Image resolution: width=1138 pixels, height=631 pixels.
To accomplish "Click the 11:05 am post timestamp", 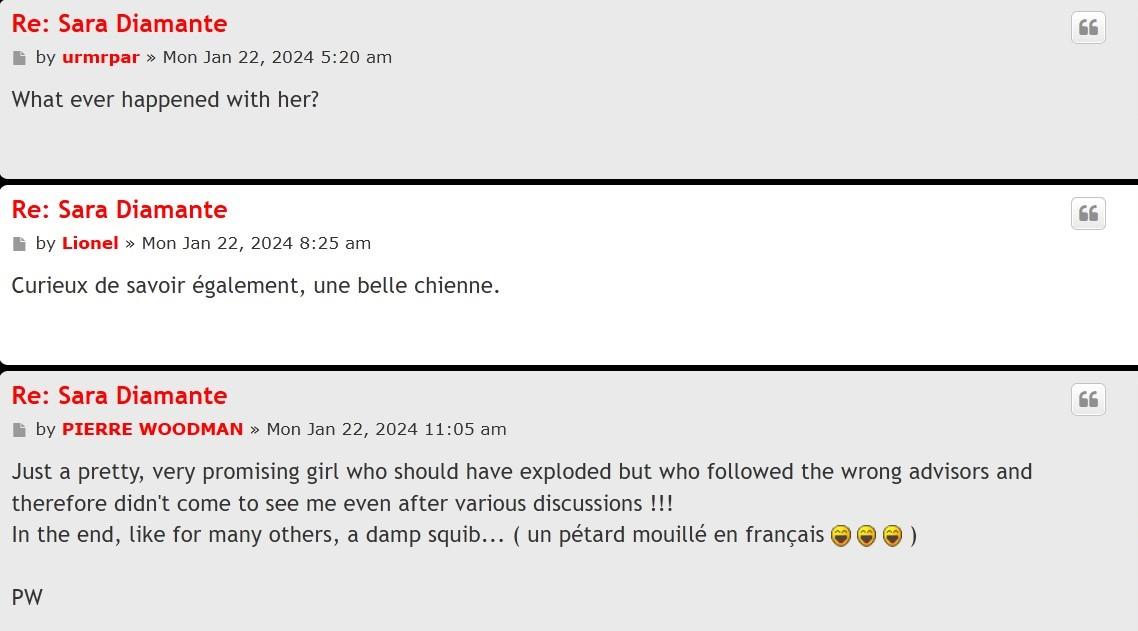I will [x=386, y=429].
